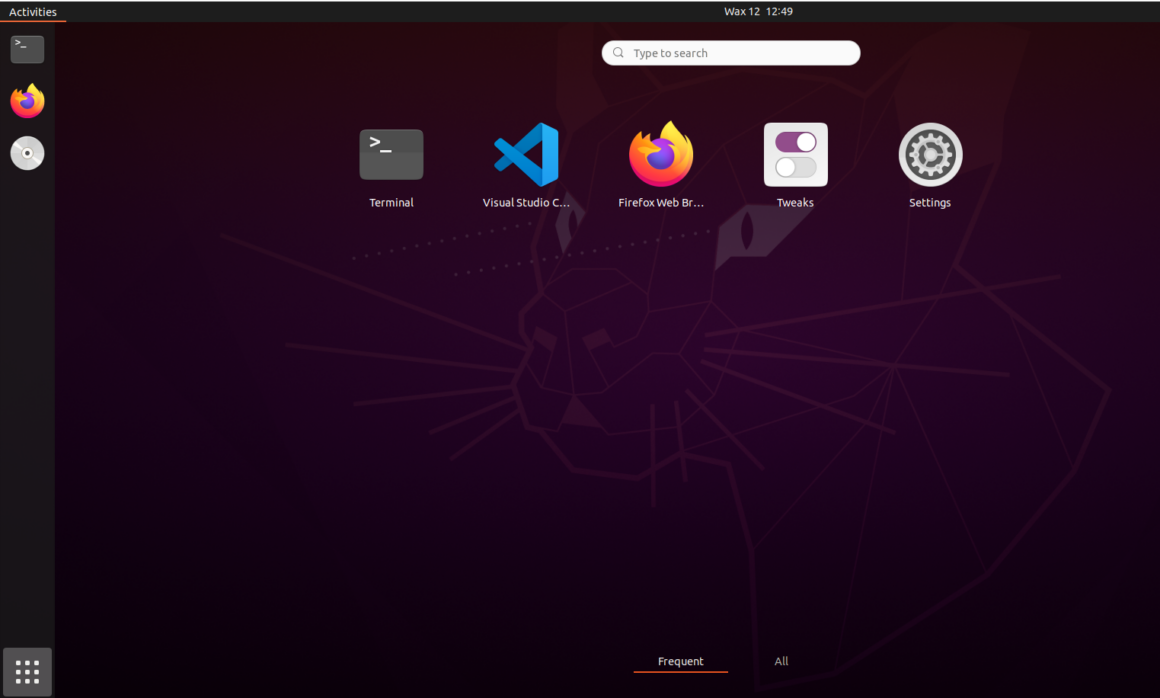This screenshot has height=698, width=1160.
Task: Switch to the All applications tab
Action: pyautogui.click(x=781, y=661)
